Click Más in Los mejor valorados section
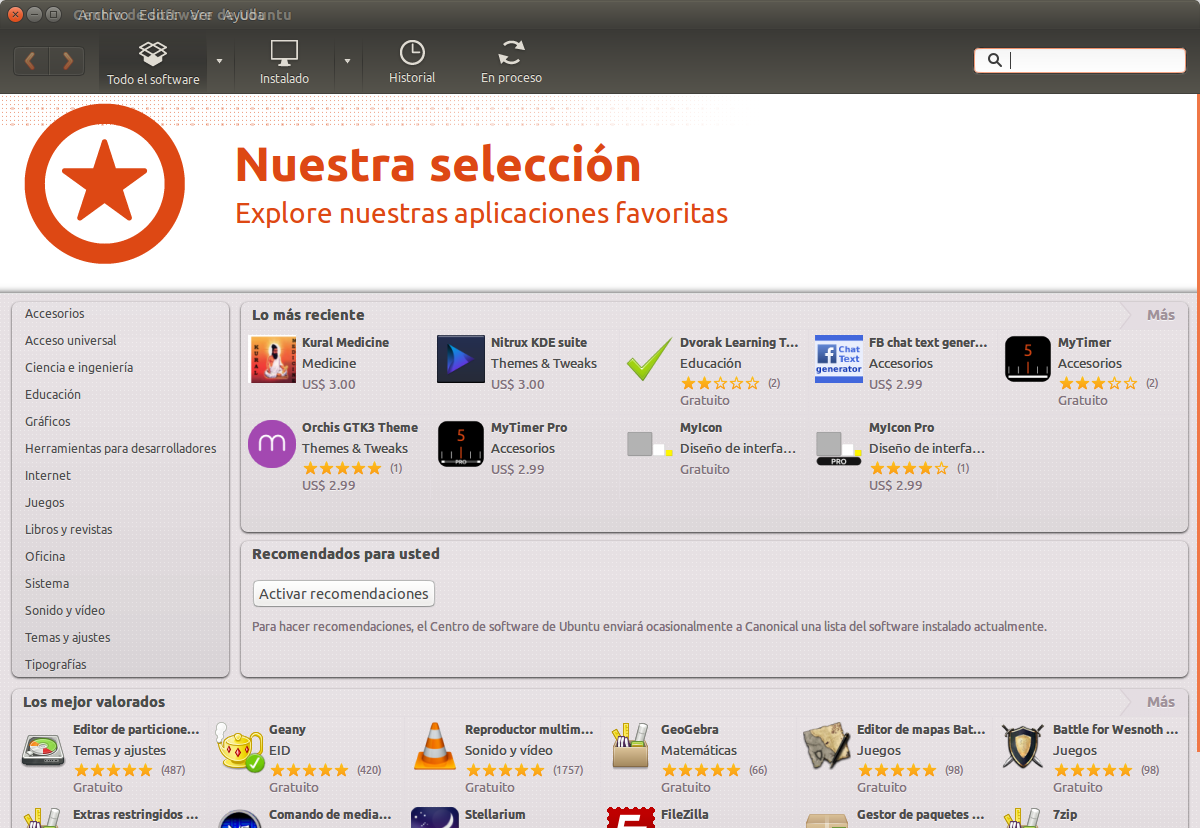Screen dimensions: 1200x828 (x=1160, y=702)
